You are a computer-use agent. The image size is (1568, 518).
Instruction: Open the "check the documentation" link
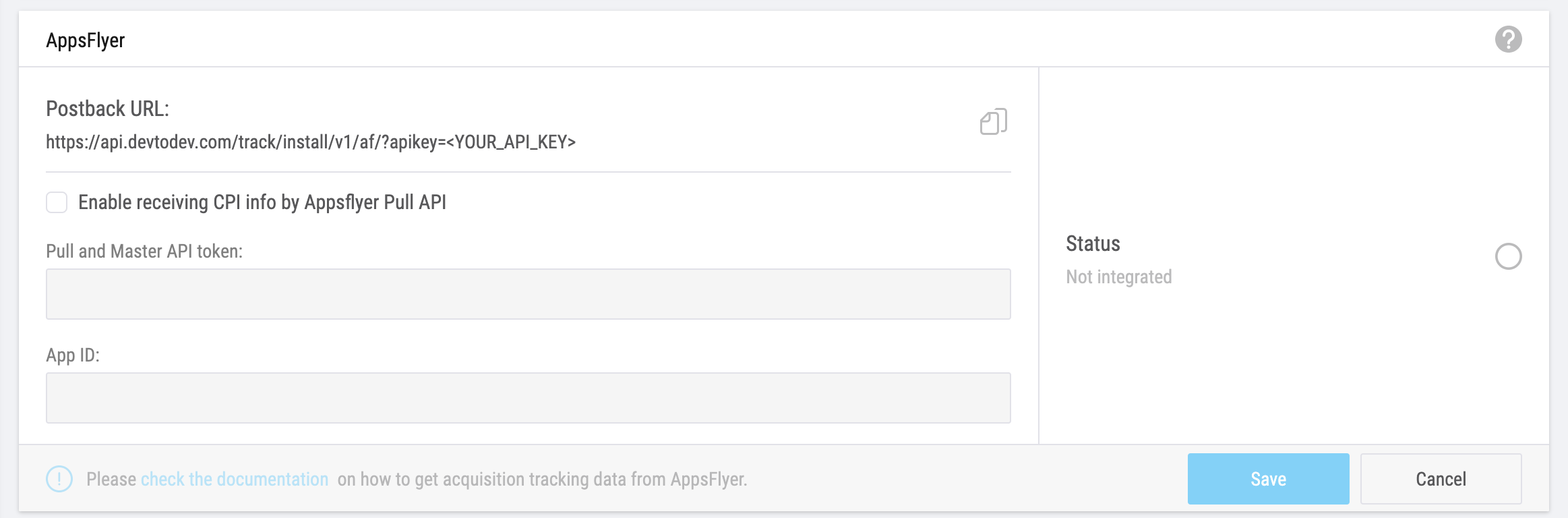pos(235,479)
